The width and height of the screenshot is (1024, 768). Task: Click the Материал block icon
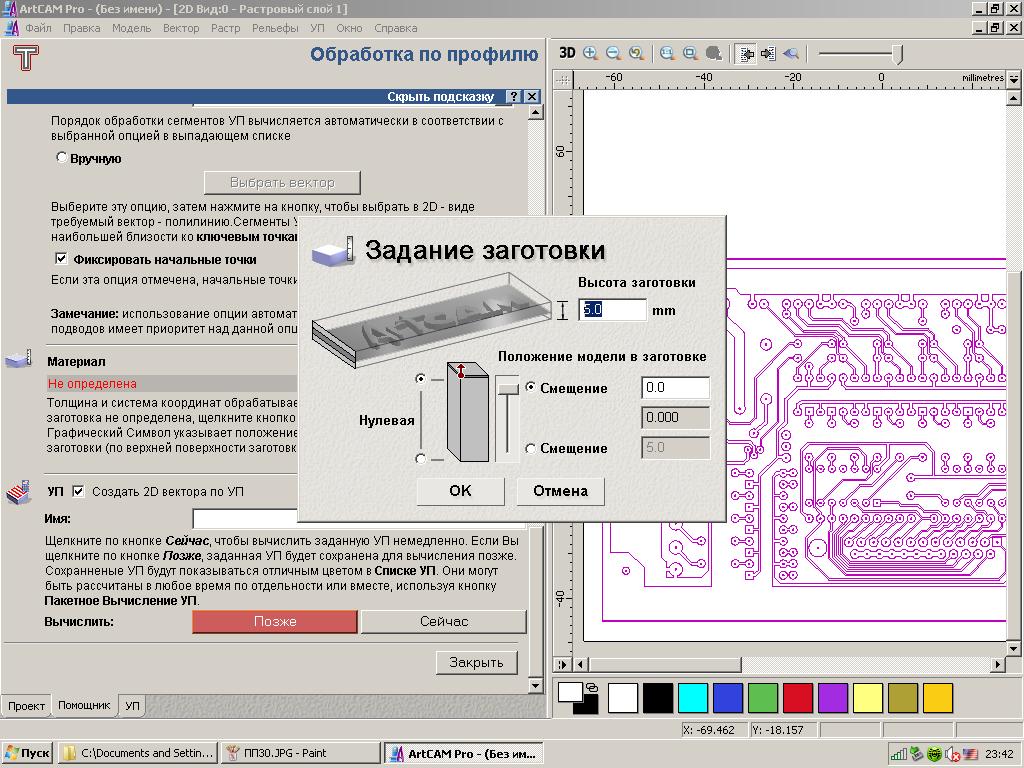pyautogui.click(x=18, y=359)
